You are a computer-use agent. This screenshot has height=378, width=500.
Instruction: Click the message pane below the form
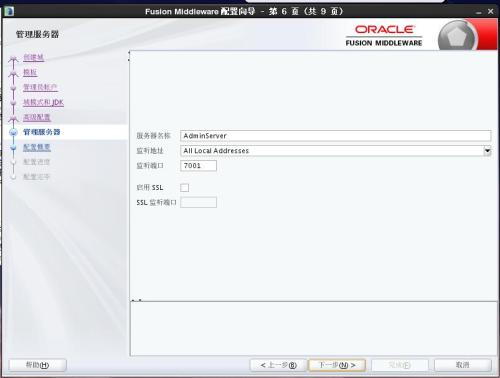click(x=313, y=328)
